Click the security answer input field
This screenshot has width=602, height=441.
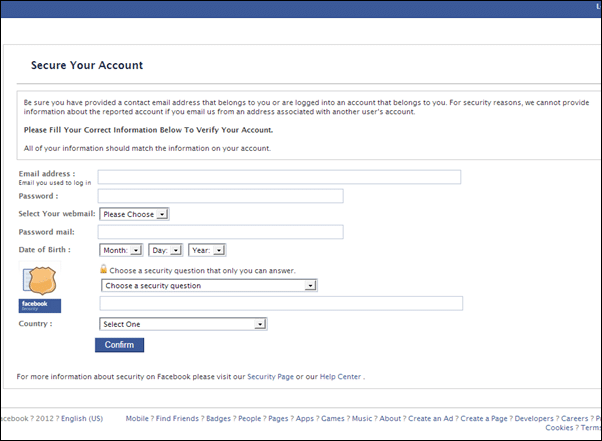281,303
